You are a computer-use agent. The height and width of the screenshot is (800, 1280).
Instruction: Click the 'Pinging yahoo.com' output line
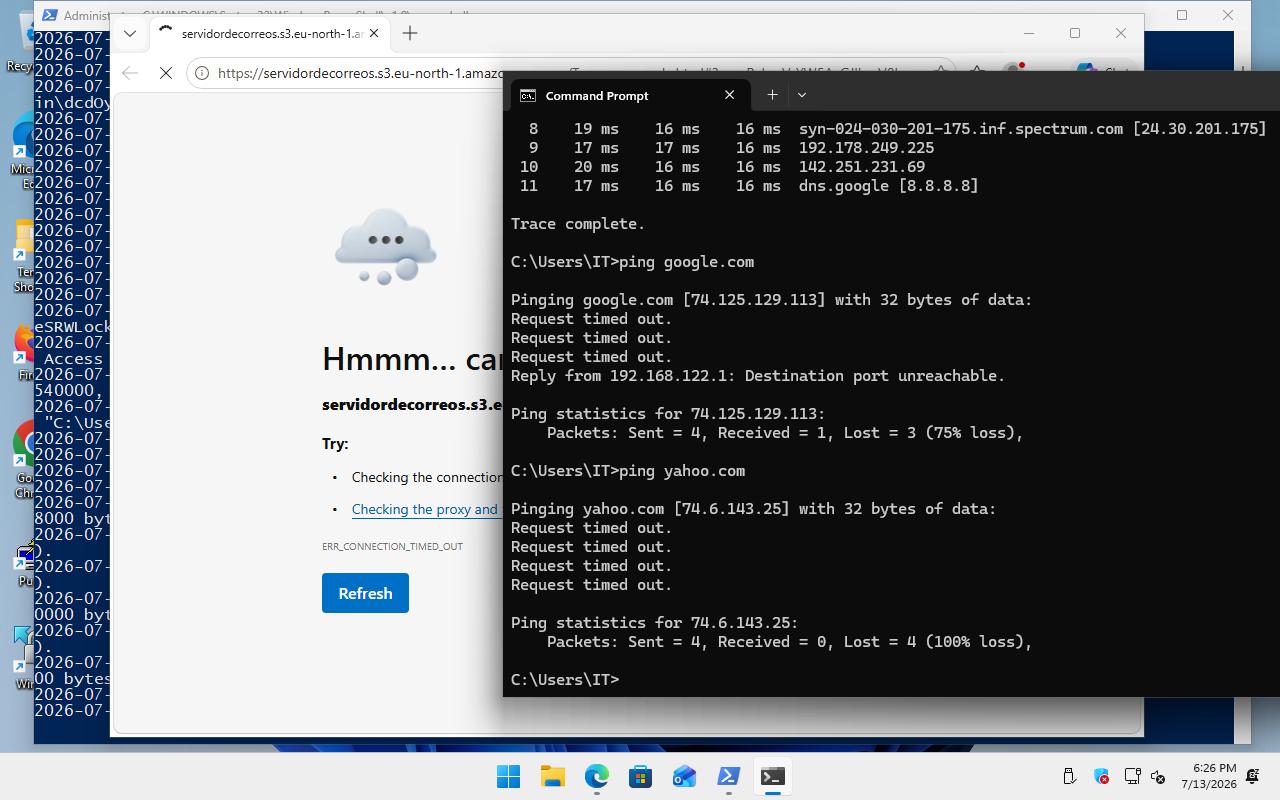[754, 509]
